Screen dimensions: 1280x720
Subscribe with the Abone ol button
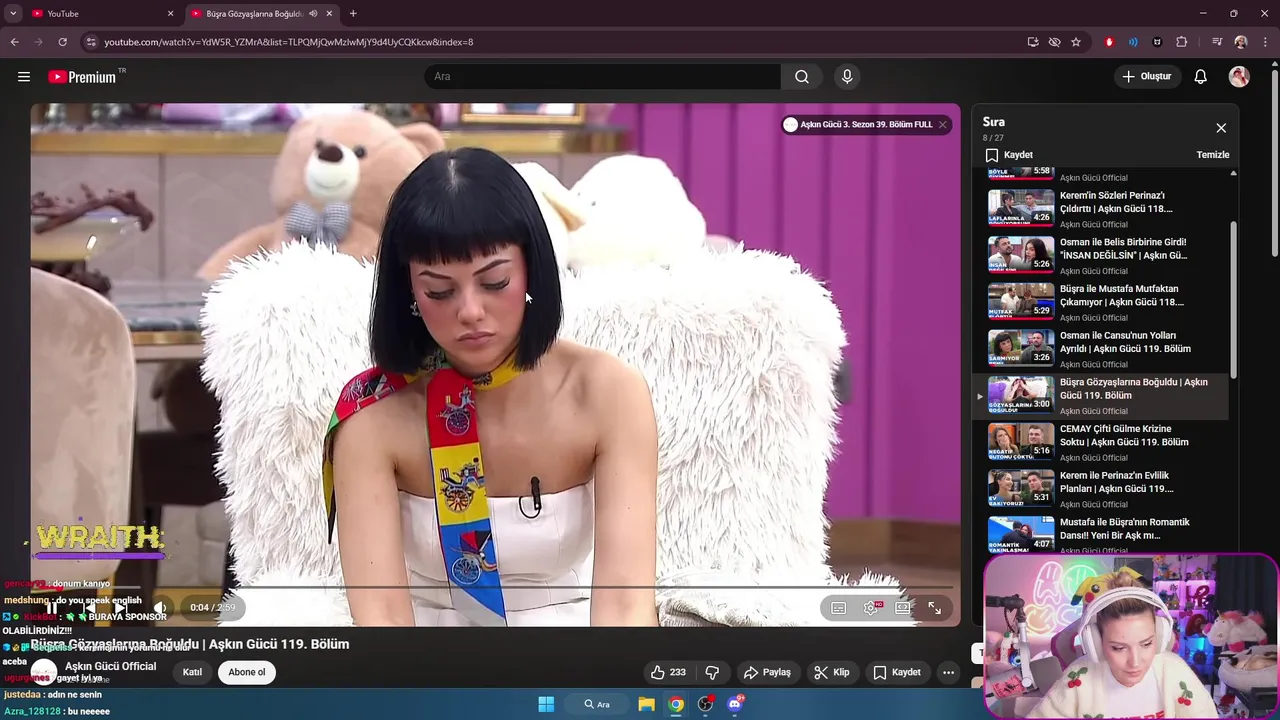(247, 673)
